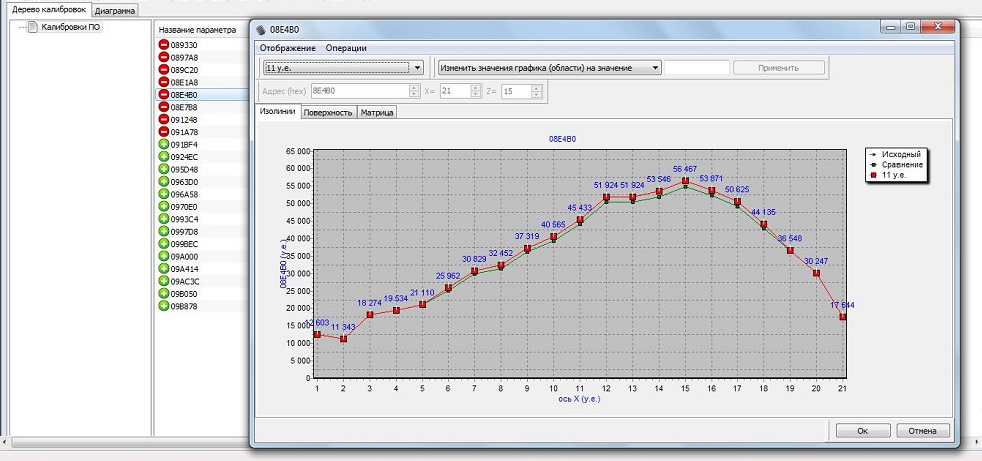
Task: Click the green plus icon beside 09B878
Action: (x=164, y=306)
